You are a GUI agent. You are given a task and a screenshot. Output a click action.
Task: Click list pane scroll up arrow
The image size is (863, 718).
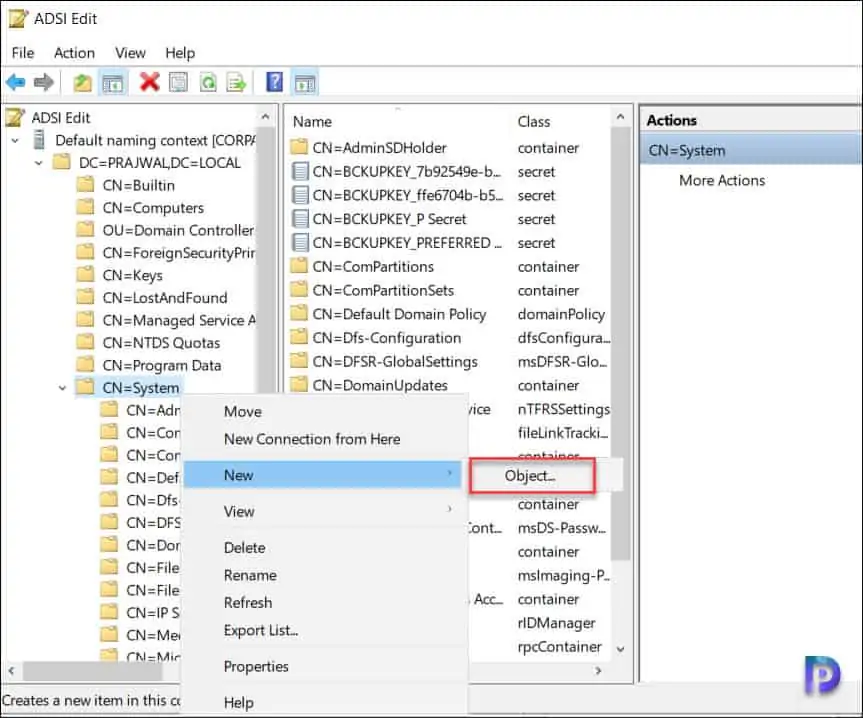[x=621, y=117]
